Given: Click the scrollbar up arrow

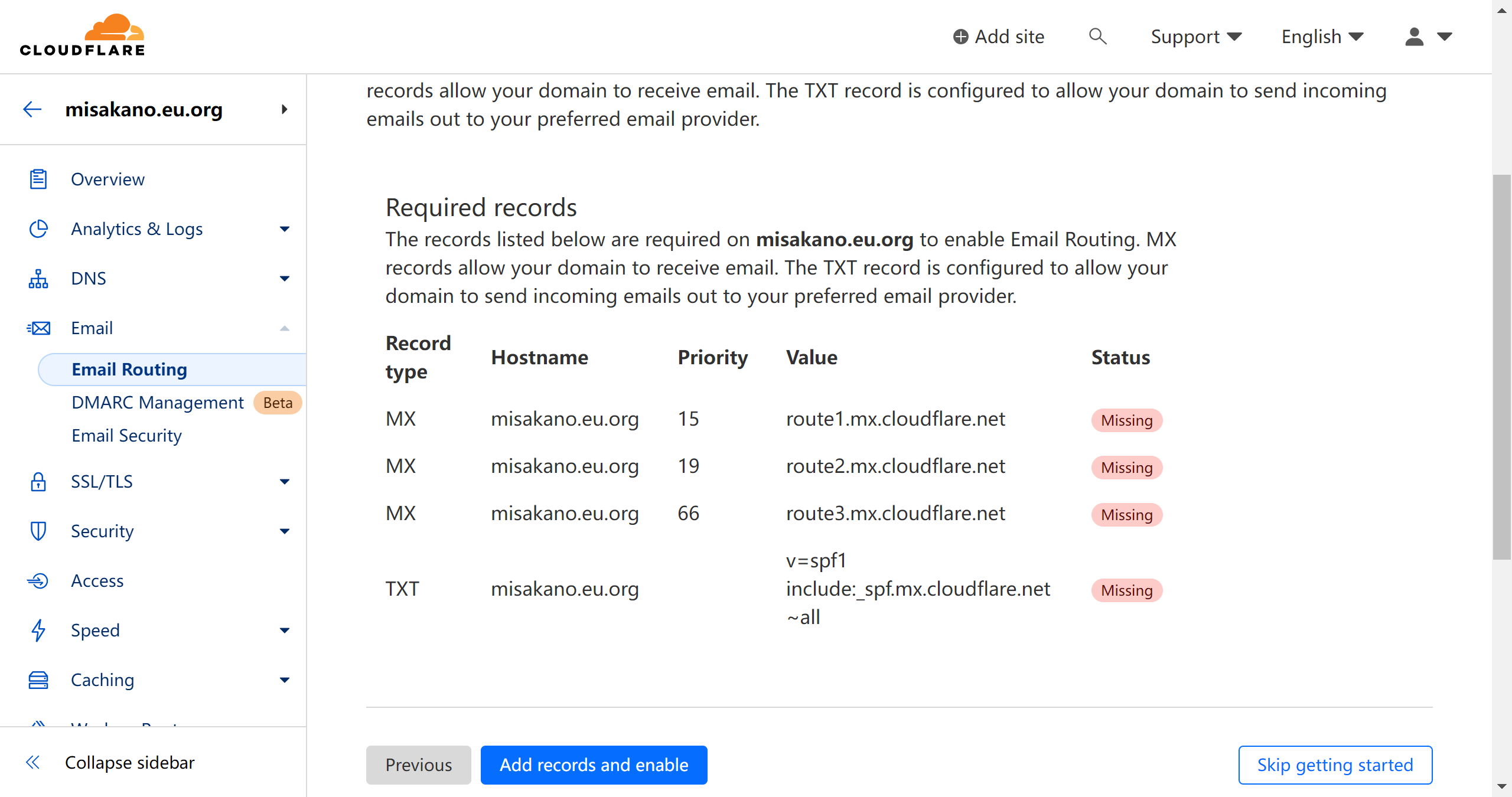Looking at the screenshot, I should point(1502,11).
